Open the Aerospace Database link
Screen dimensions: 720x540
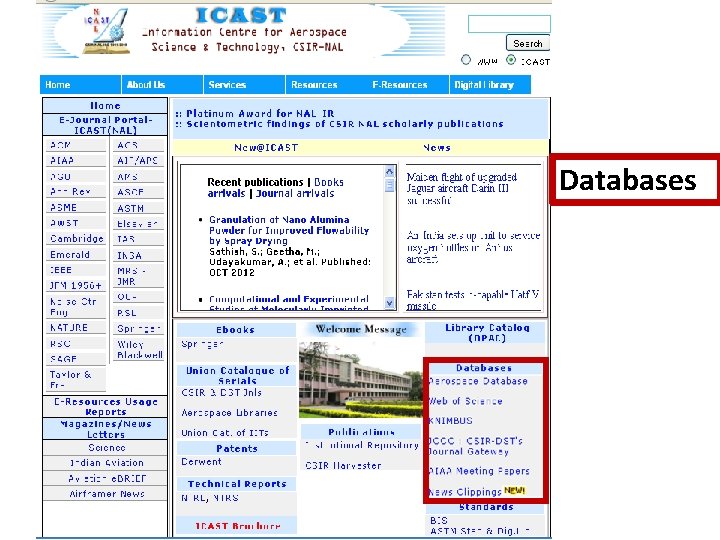click(x=478, y=381)
